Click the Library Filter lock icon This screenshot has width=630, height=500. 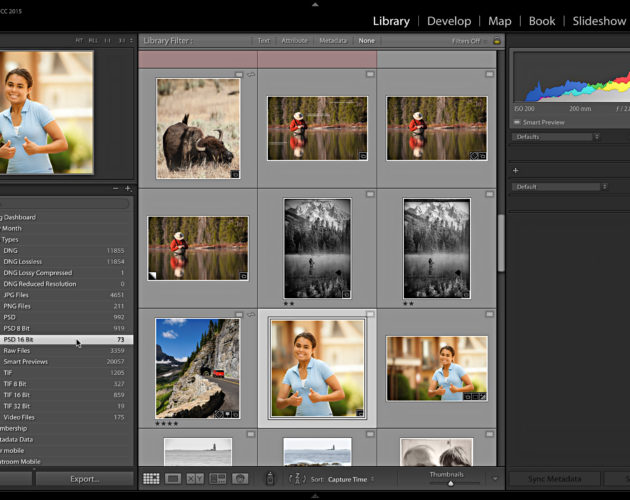497,41
